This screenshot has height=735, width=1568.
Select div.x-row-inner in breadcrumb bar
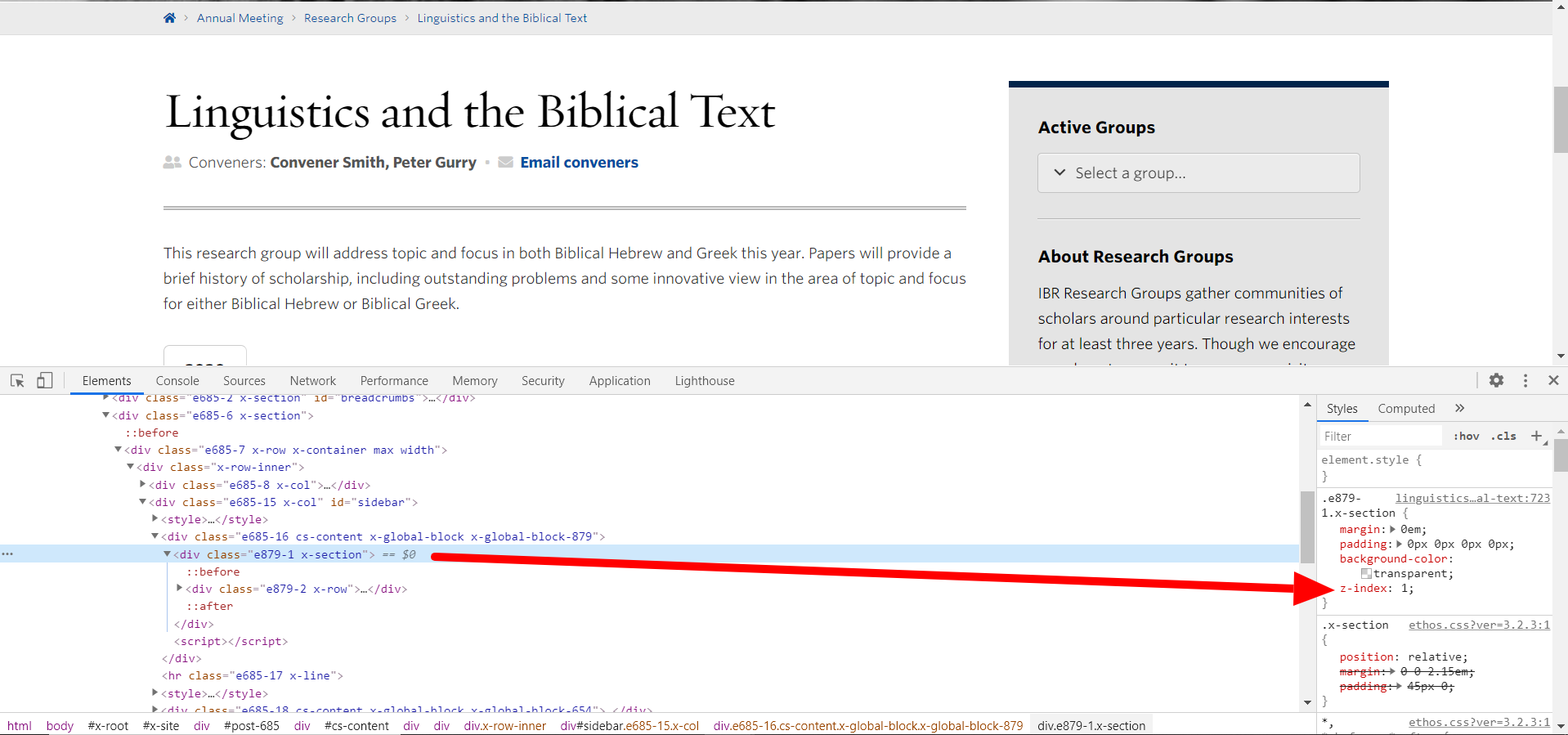(x=505, y=725)
